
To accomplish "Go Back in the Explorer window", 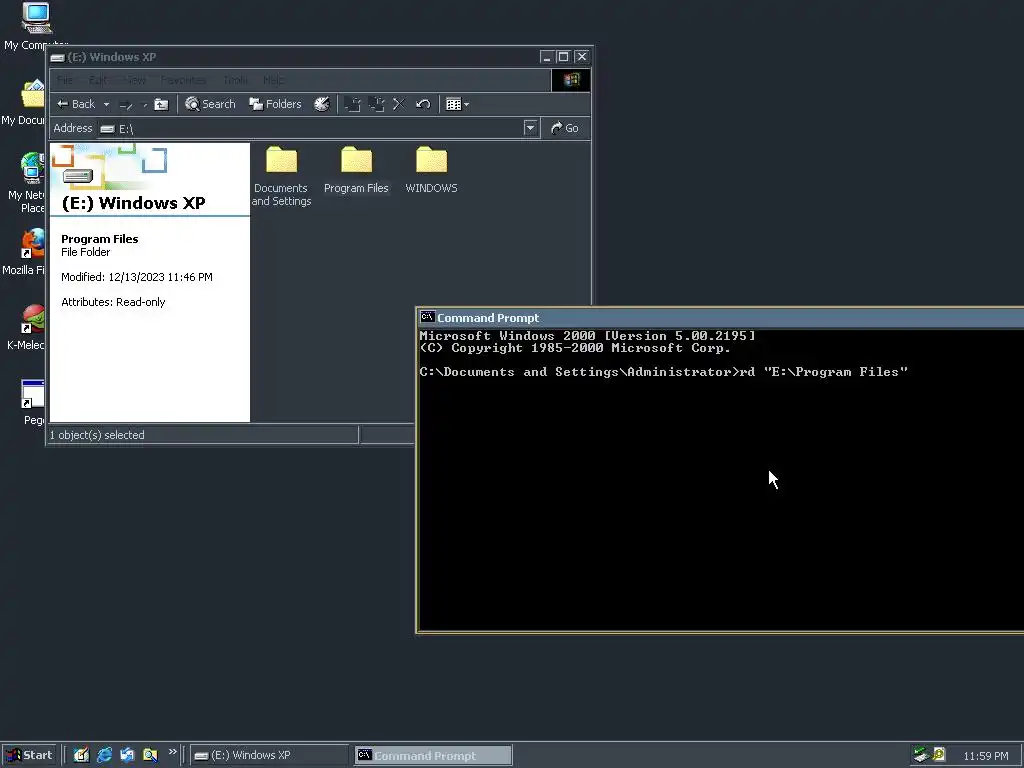I will 76,104.
